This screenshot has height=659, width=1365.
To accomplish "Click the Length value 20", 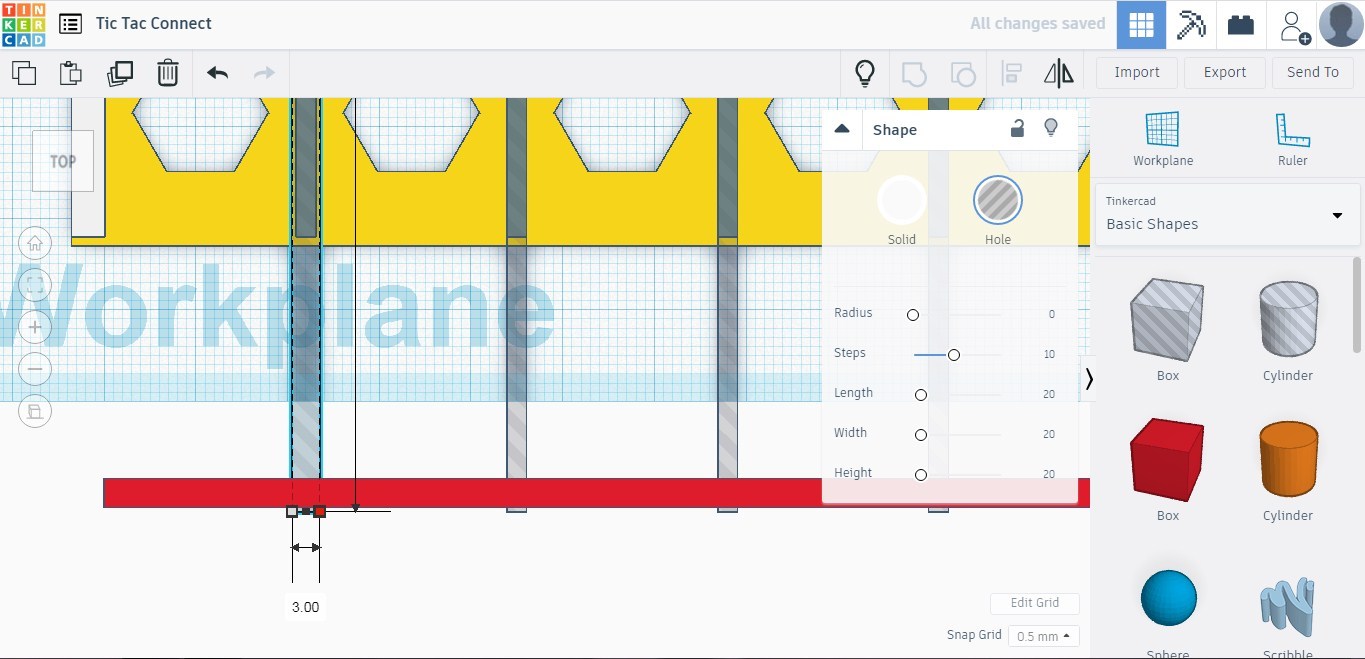I will (1049, 394).
